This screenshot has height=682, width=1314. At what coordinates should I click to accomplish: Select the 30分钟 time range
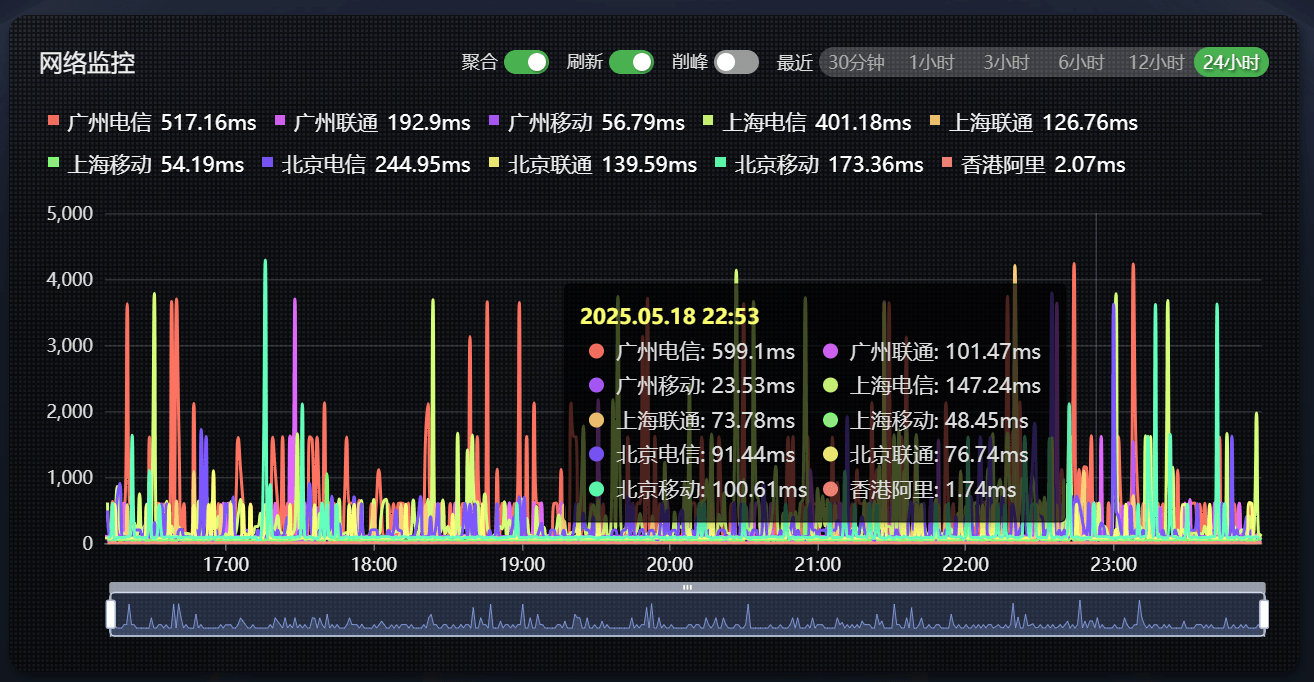(x=857, y=62)
